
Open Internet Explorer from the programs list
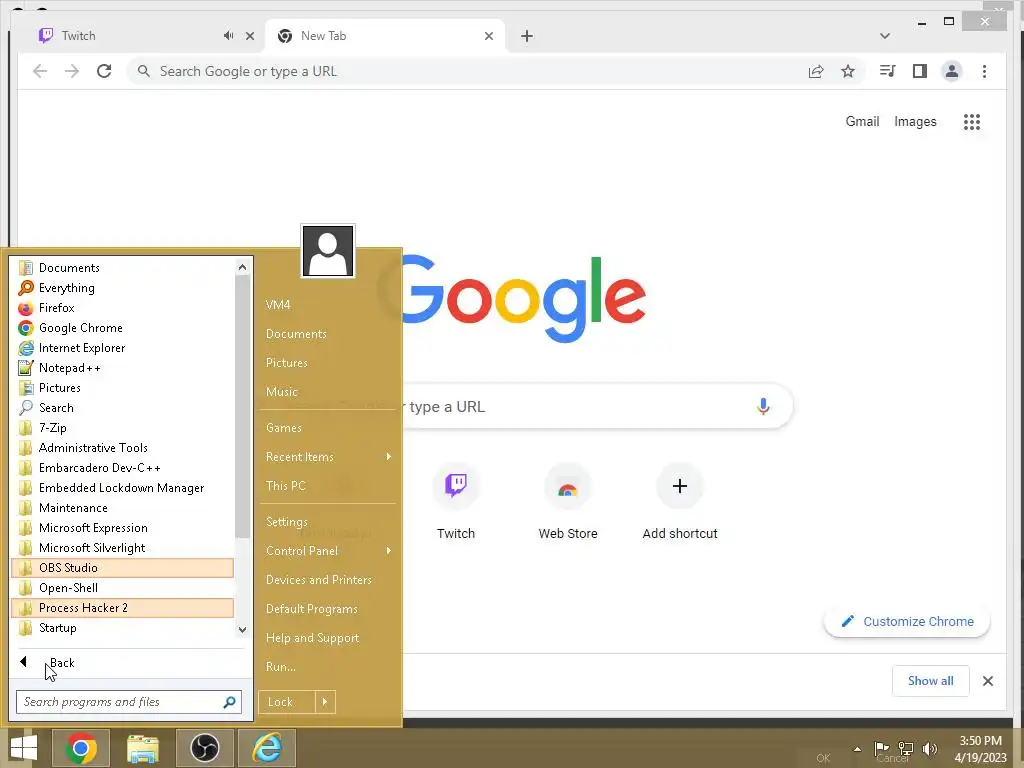[x=123, y=348]
